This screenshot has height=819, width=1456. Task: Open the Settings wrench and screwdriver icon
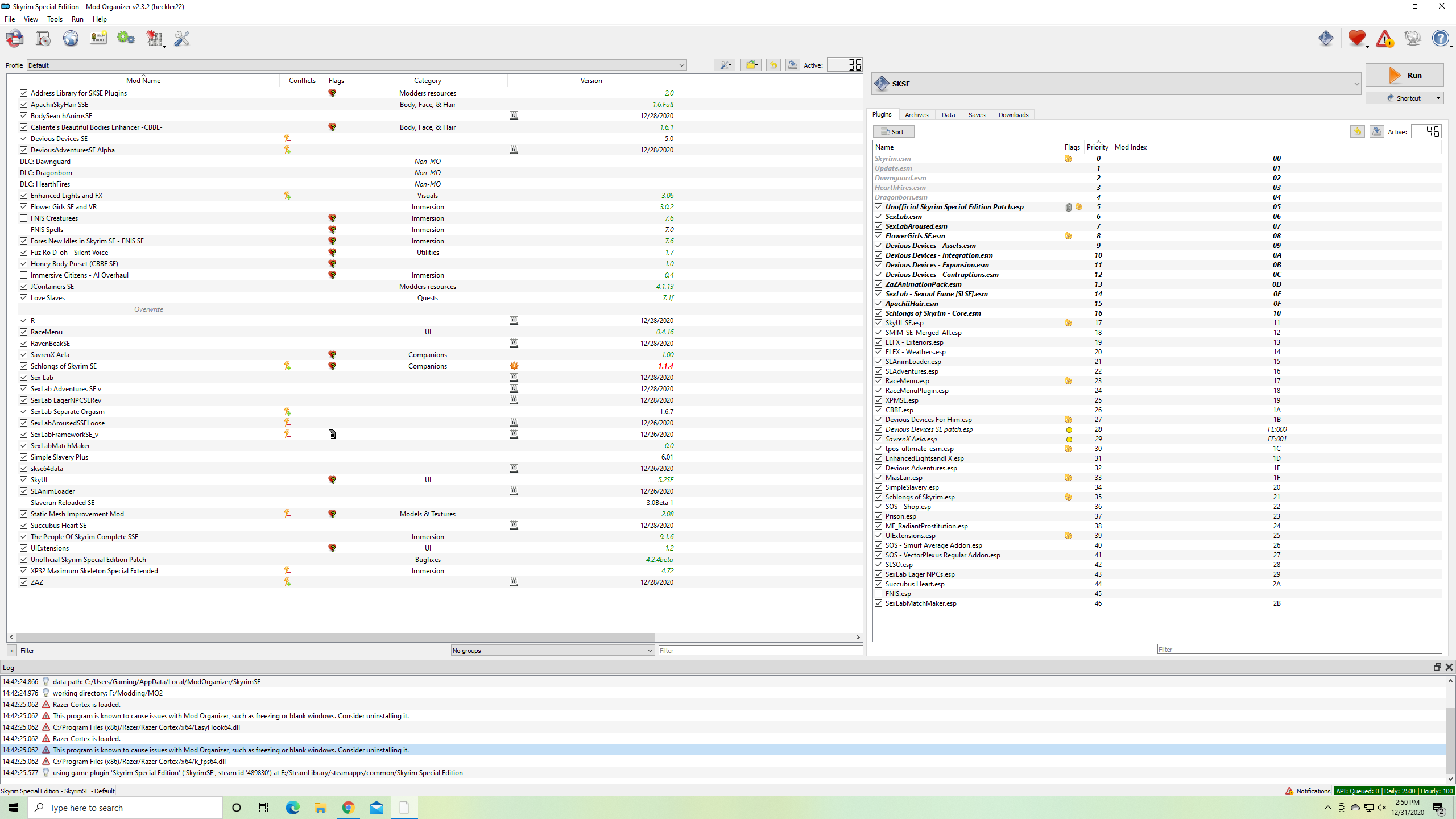tap(181, 39)
